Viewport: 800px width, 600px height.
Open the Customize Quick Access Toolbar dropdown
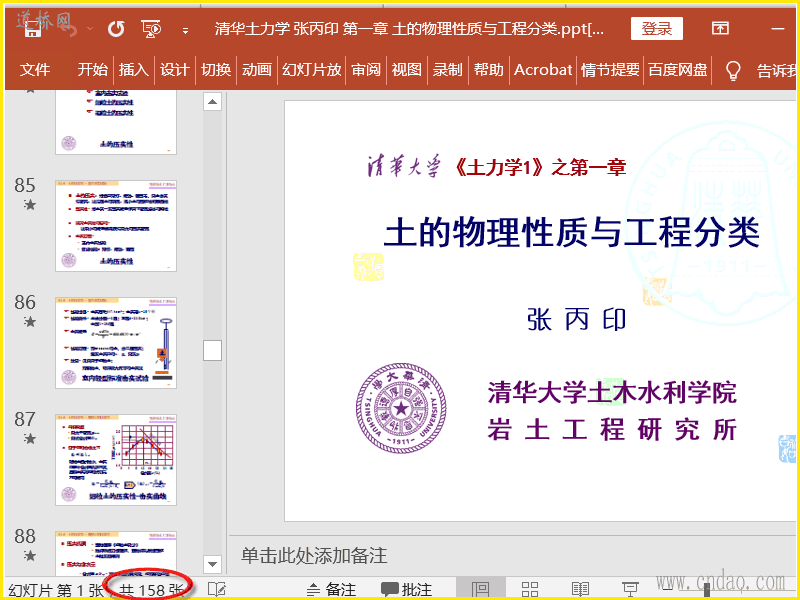[186, 31]
